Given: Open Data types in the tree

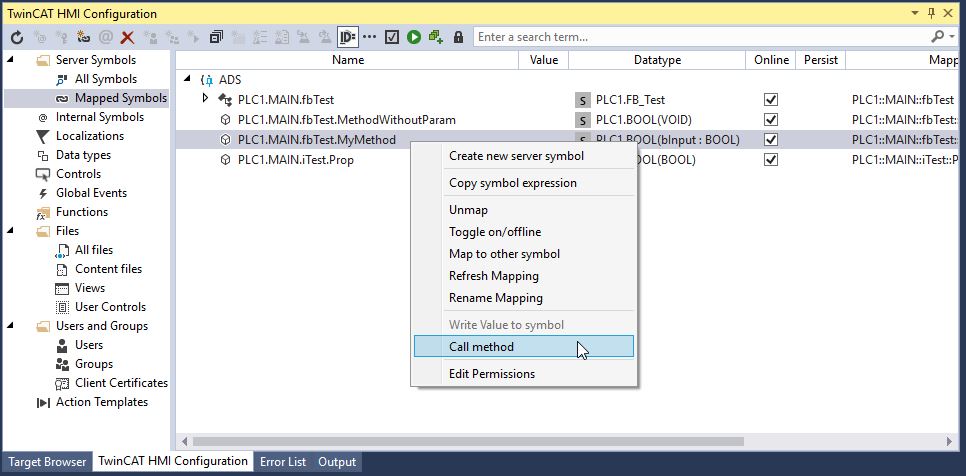Looking at the screenshot, I should (x=83, y=155).
